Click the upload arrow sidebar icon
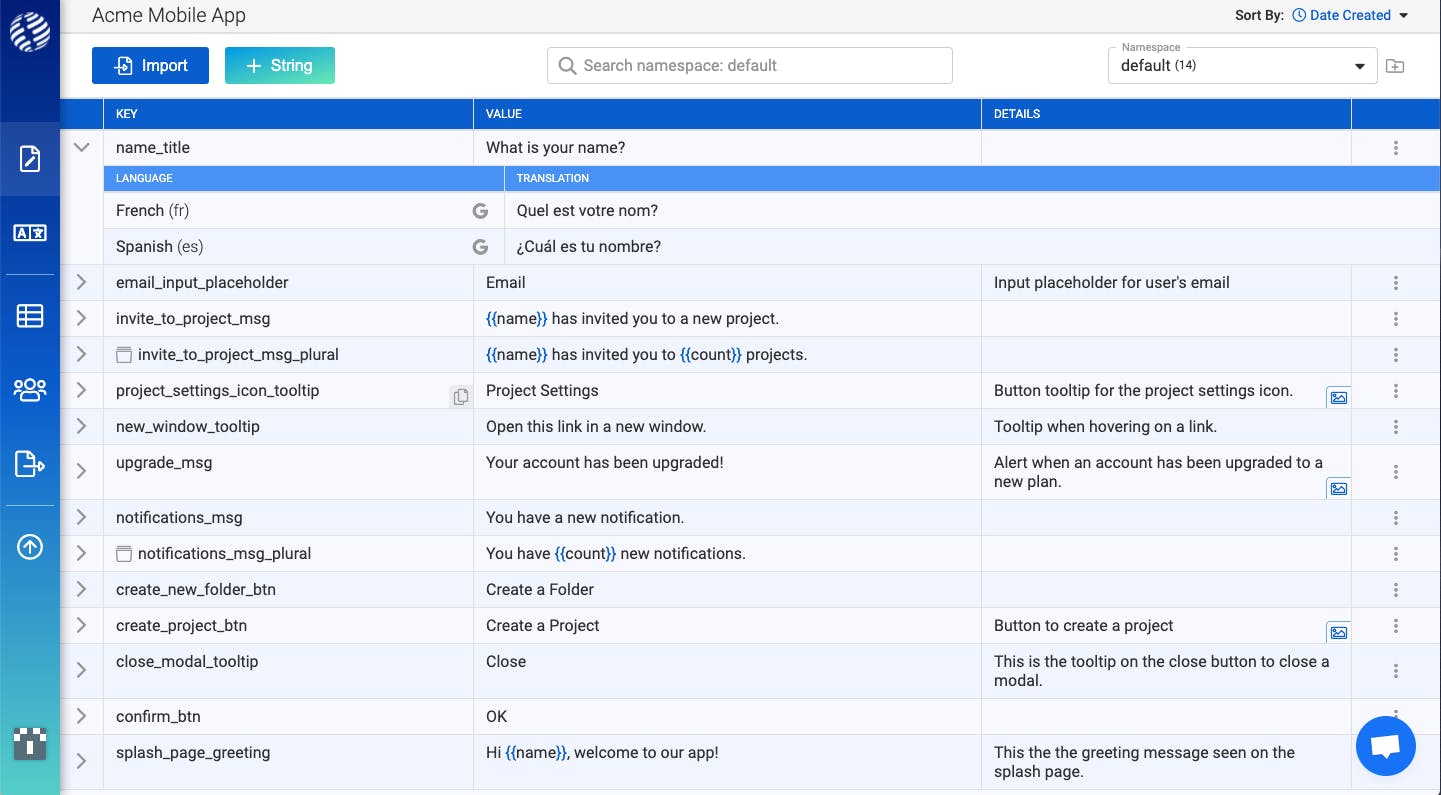 [x=30, y=547]
